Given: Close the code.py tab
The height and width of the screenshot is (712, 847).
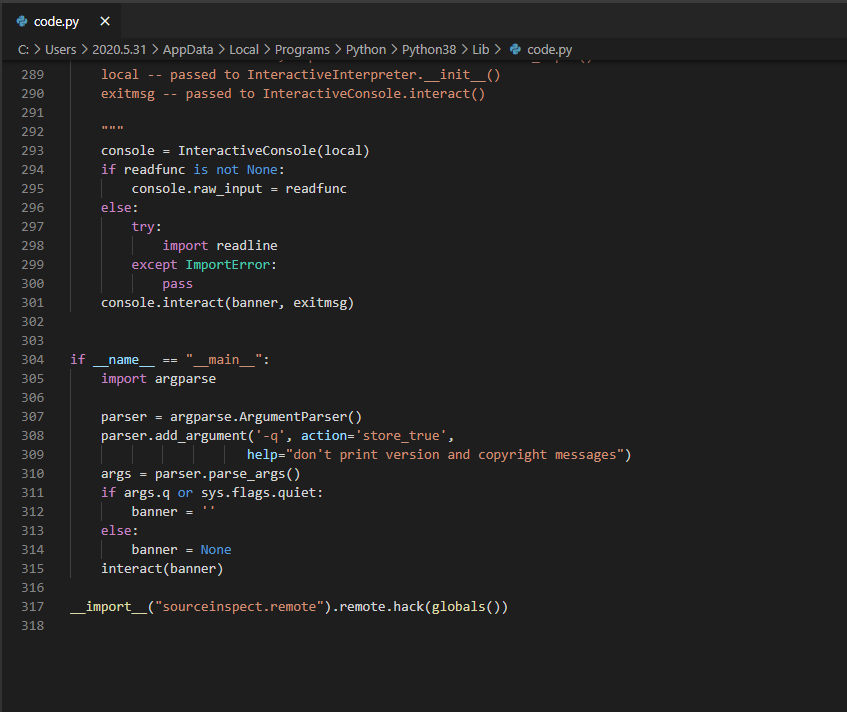Looking at the screenshot, I should 105,21.
